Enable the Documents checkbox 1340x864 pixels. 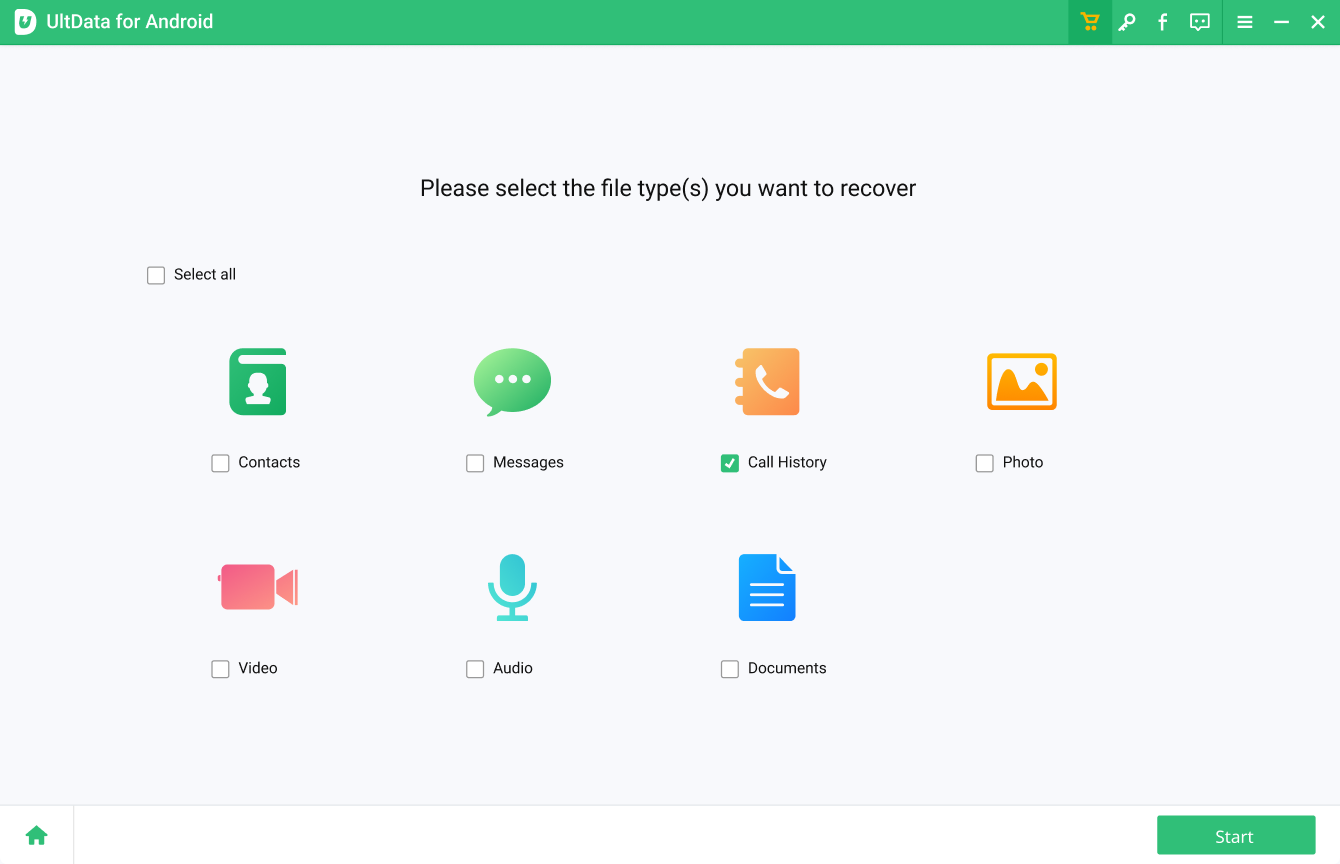(x=730, y=668)
